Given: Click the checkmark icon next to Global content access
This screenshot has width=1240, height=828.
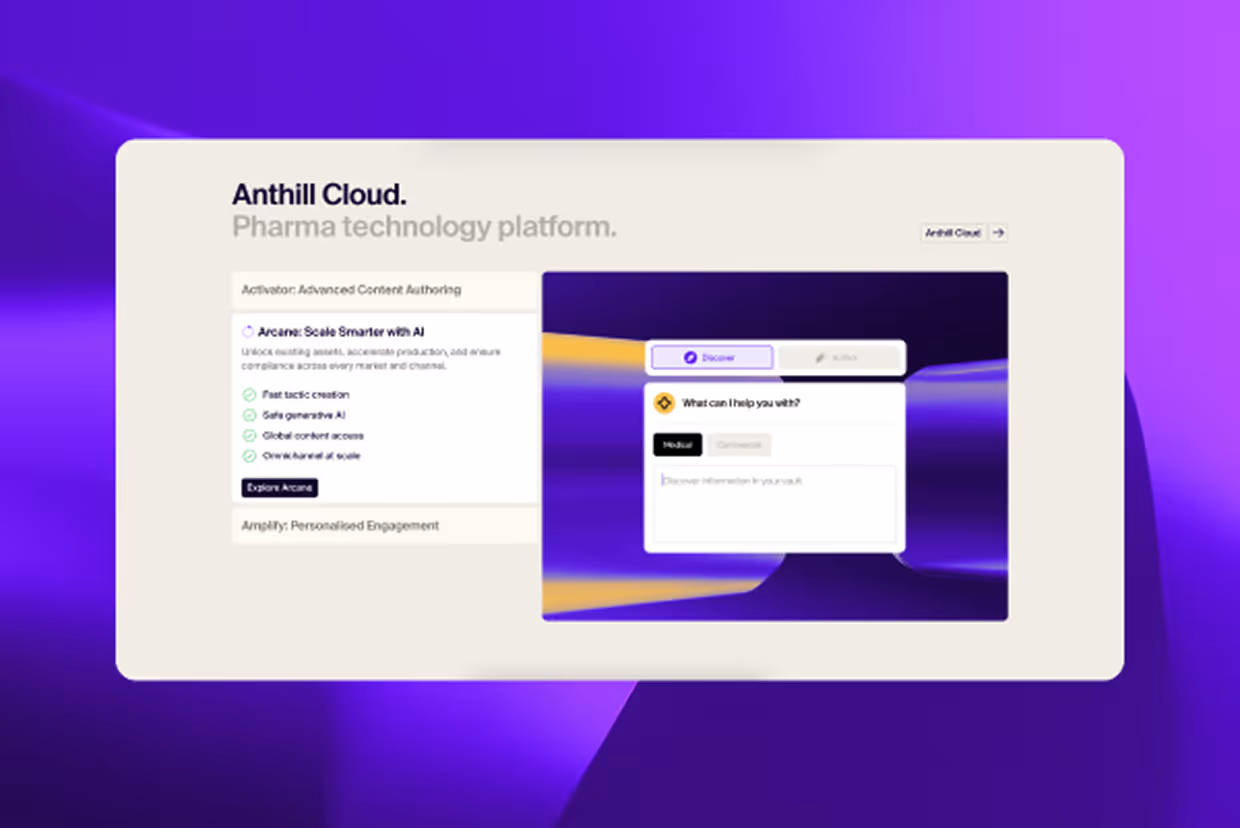Looking at the screenshot, I should tap(249, 436).
